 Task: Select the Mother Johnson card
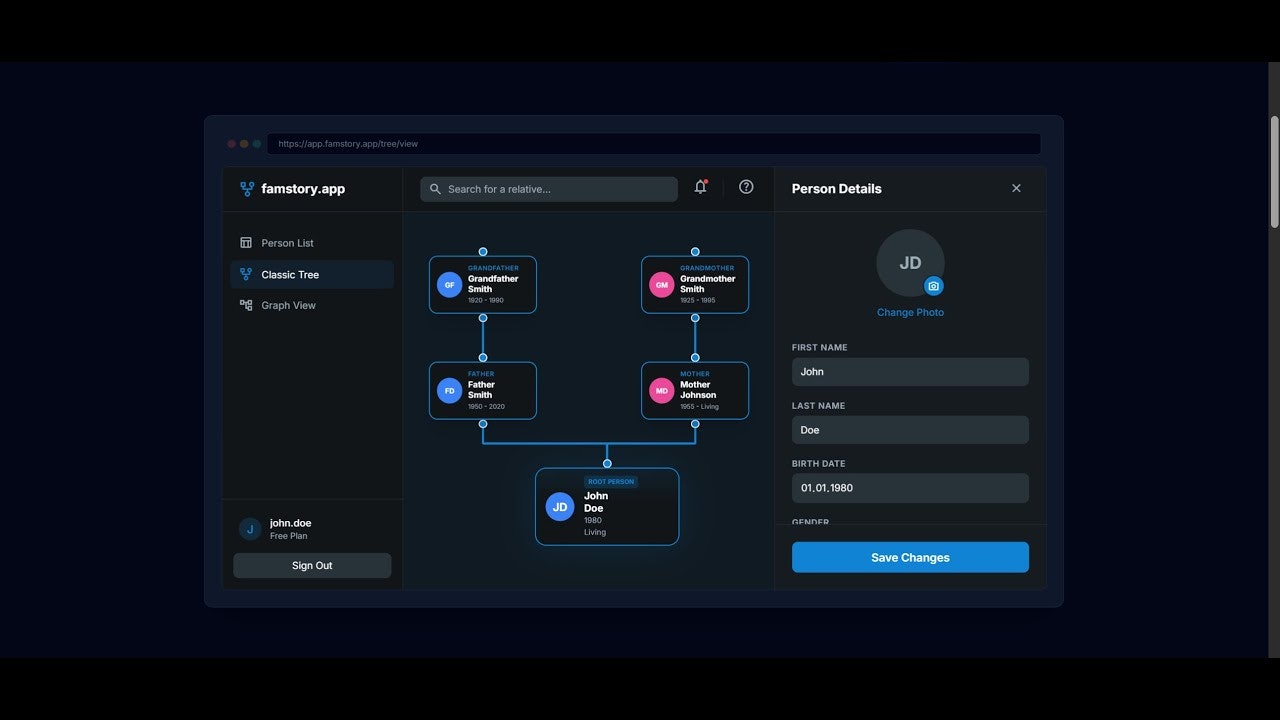coord(695,390)
